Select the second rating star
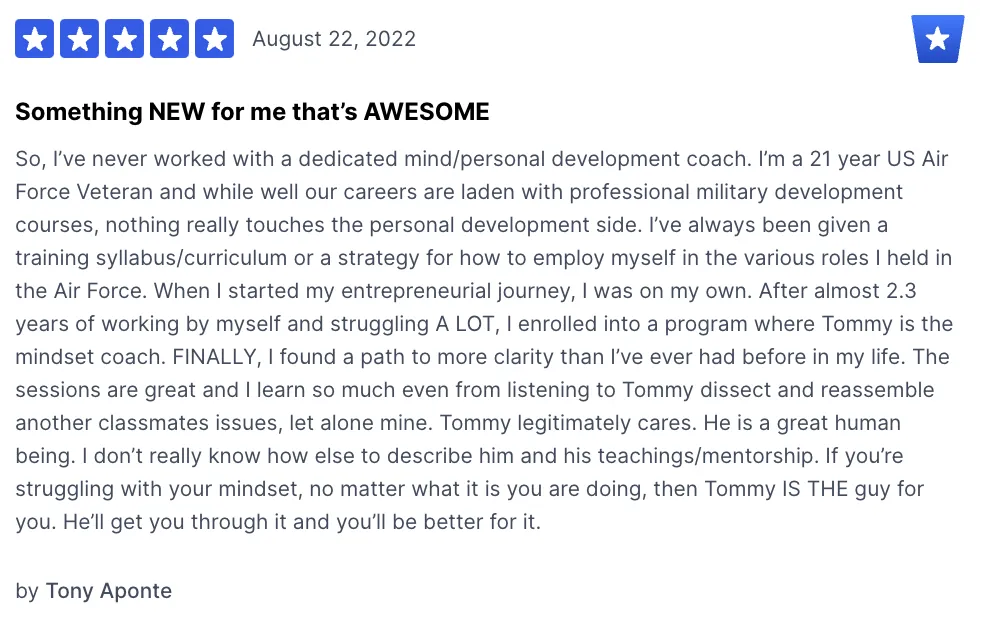 click(79, 39)
